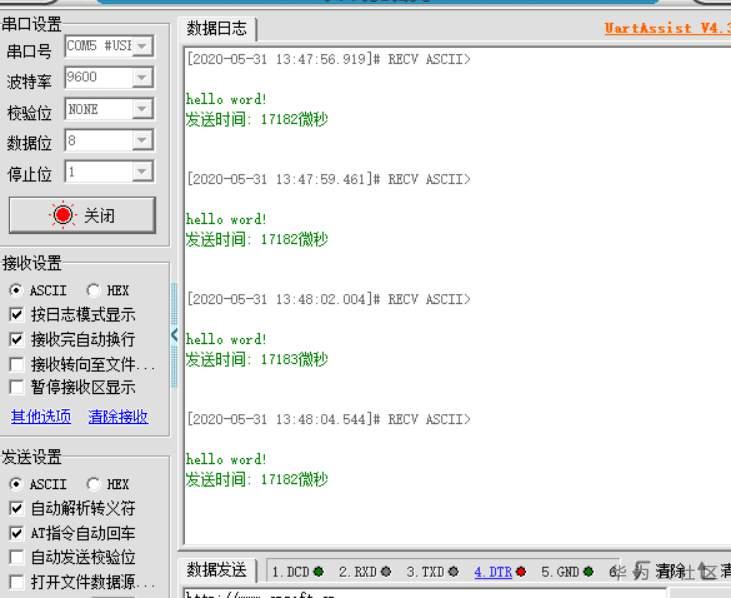The image size is (731, 598).
Task: Click the 5.GND signal label
Action: click(x=560, y=572)
